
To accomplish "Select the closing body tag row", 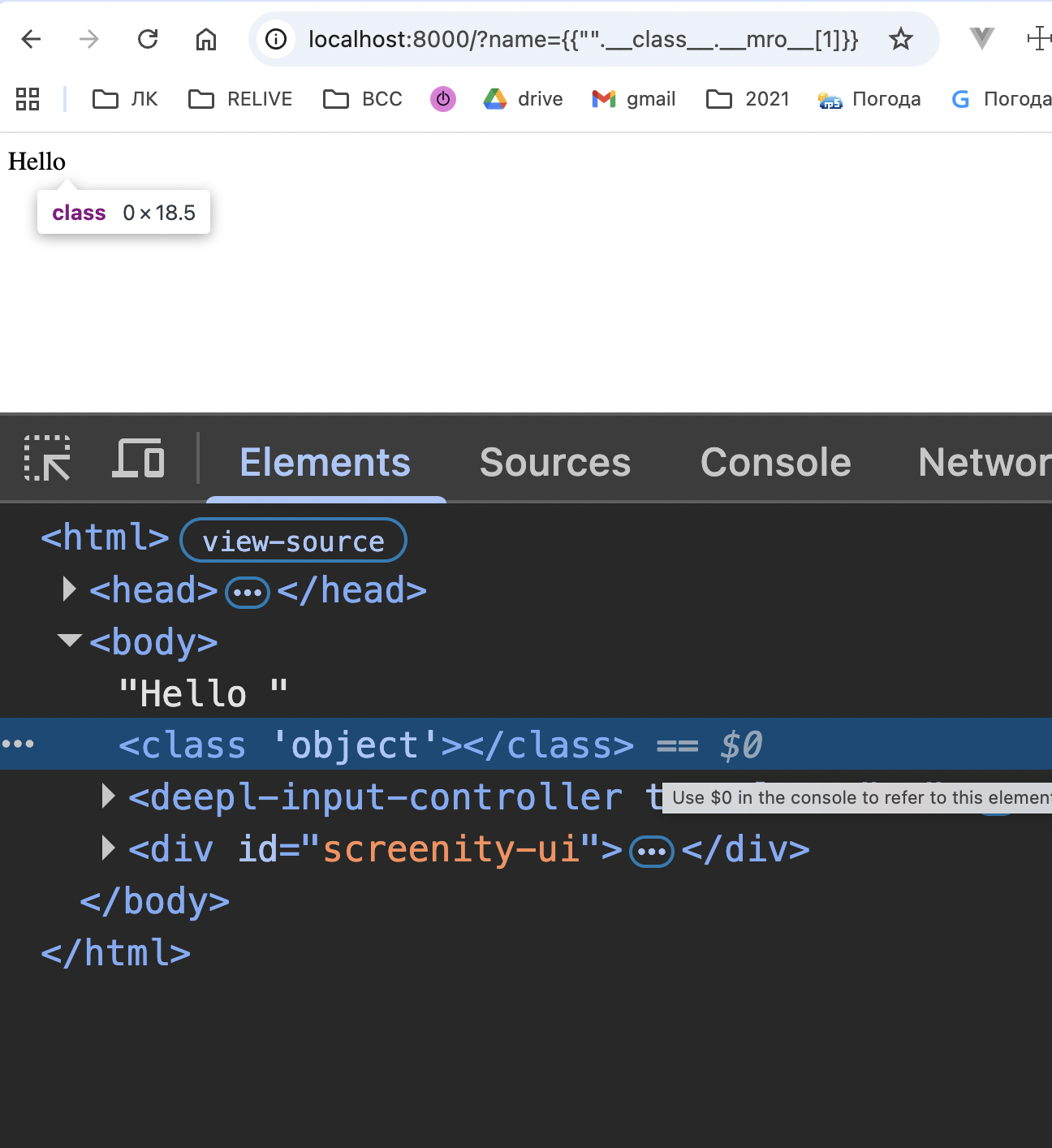I will (x=154, y=901).
